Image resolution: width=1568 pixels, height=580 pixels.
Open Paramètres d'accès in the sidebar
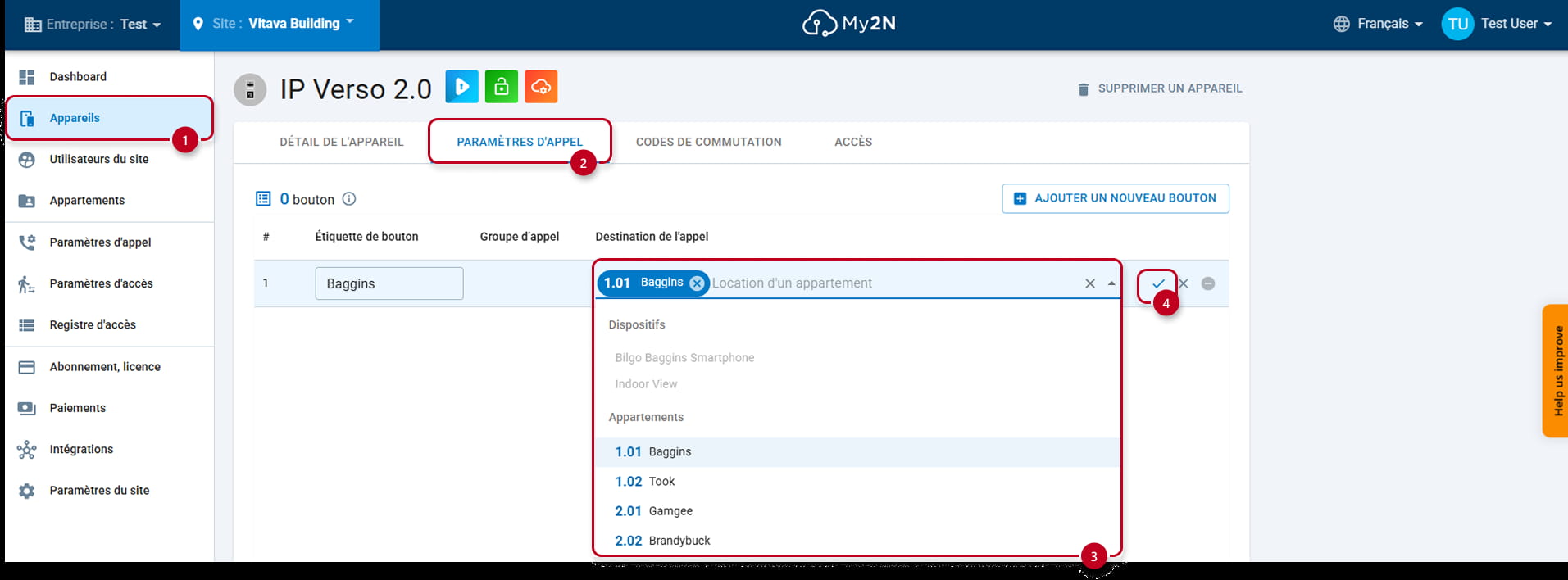click(x=109, y=283)
